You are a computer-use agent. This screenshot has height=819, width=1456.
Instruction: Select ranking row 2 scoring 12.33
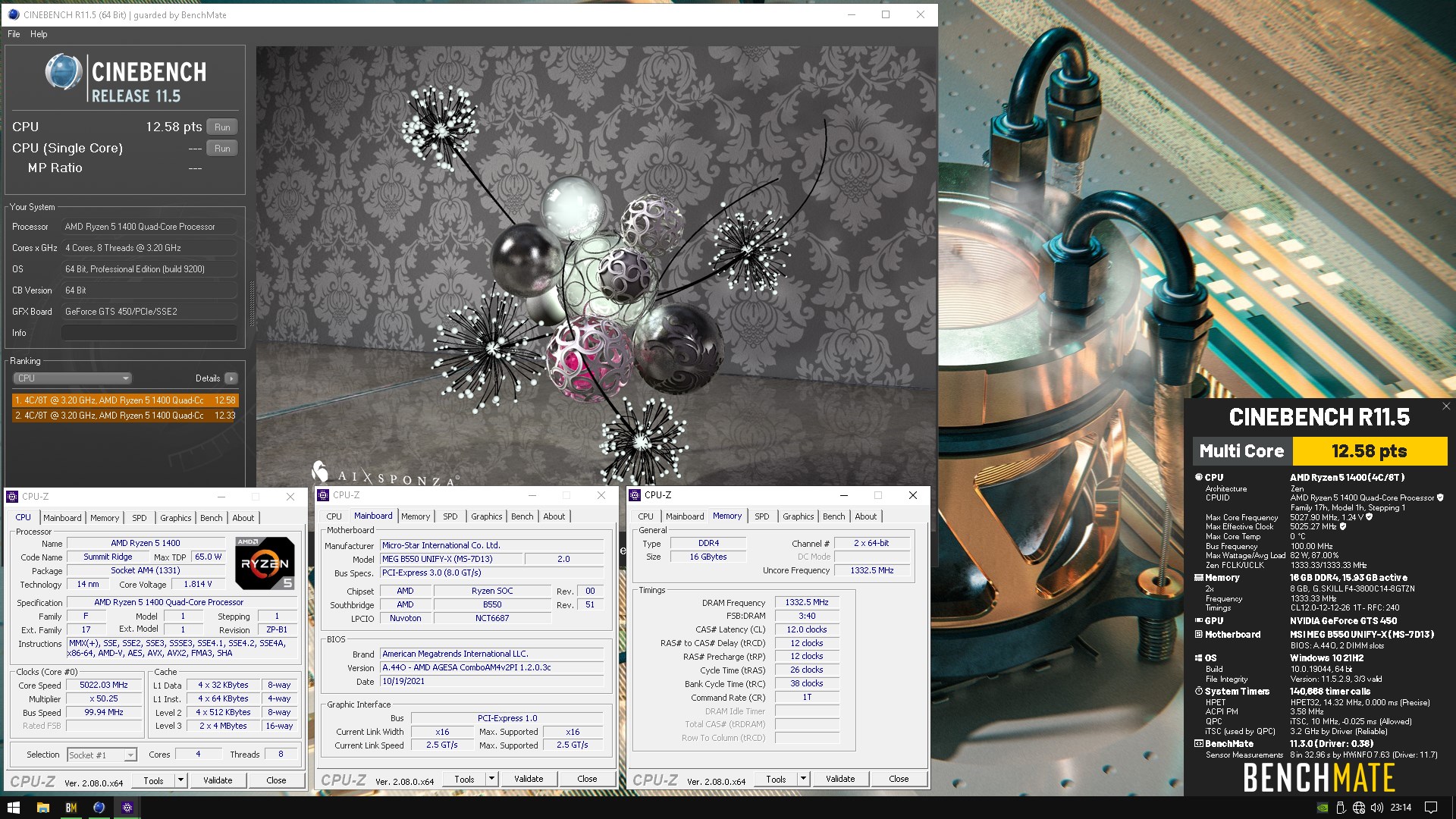125,416
